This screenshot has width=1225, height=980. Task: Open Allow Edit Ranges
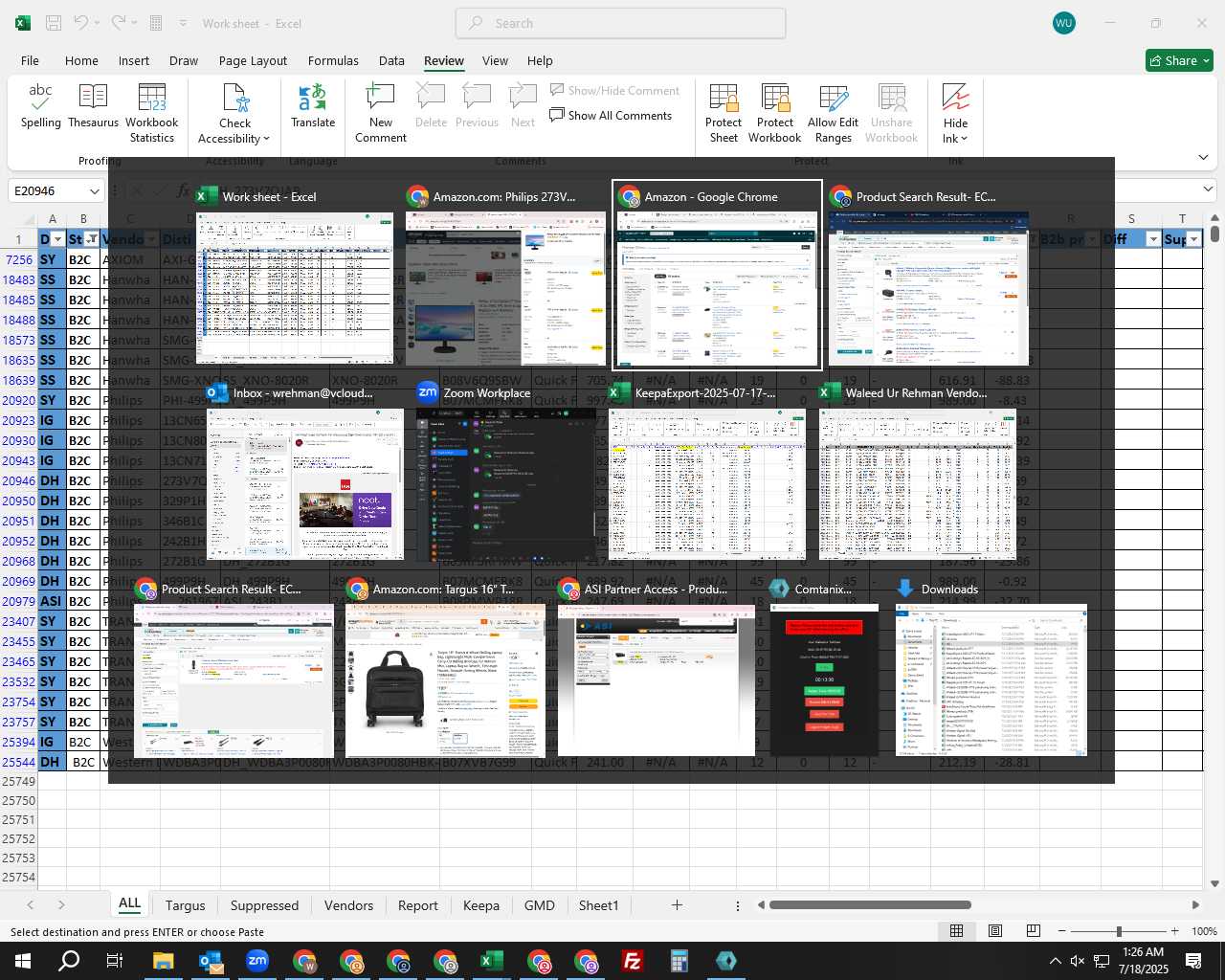click(x=833, y=113)
